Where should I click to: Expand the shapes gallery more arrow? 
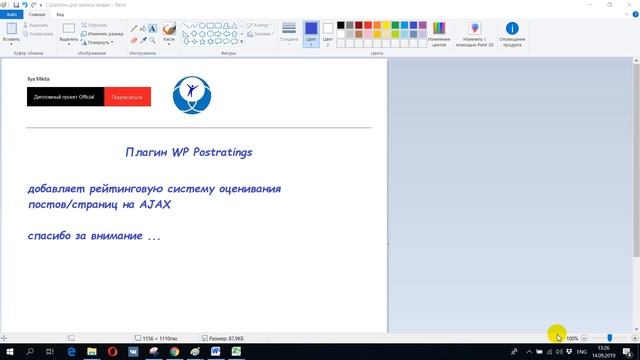(x=242, y=42)
